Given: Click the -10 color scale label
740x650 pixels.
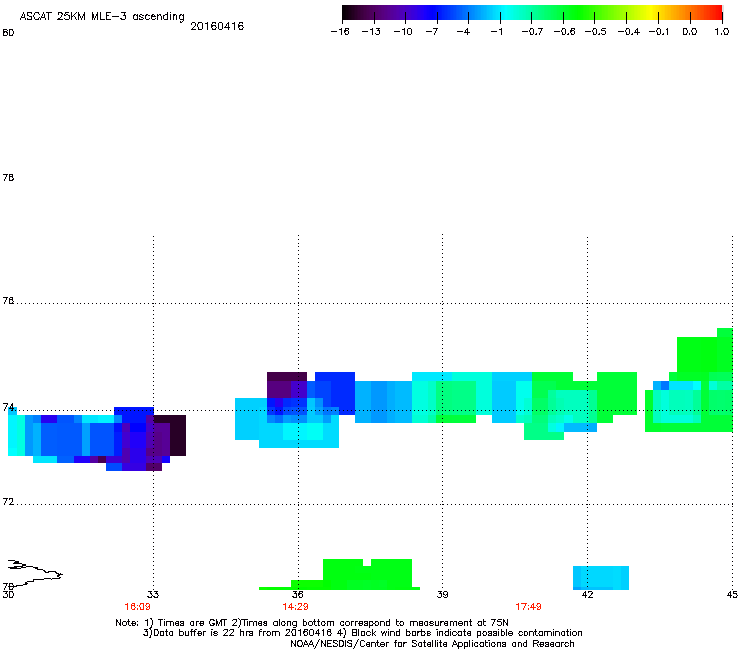Looking at the screenshot, I should [x=403, y=32].
